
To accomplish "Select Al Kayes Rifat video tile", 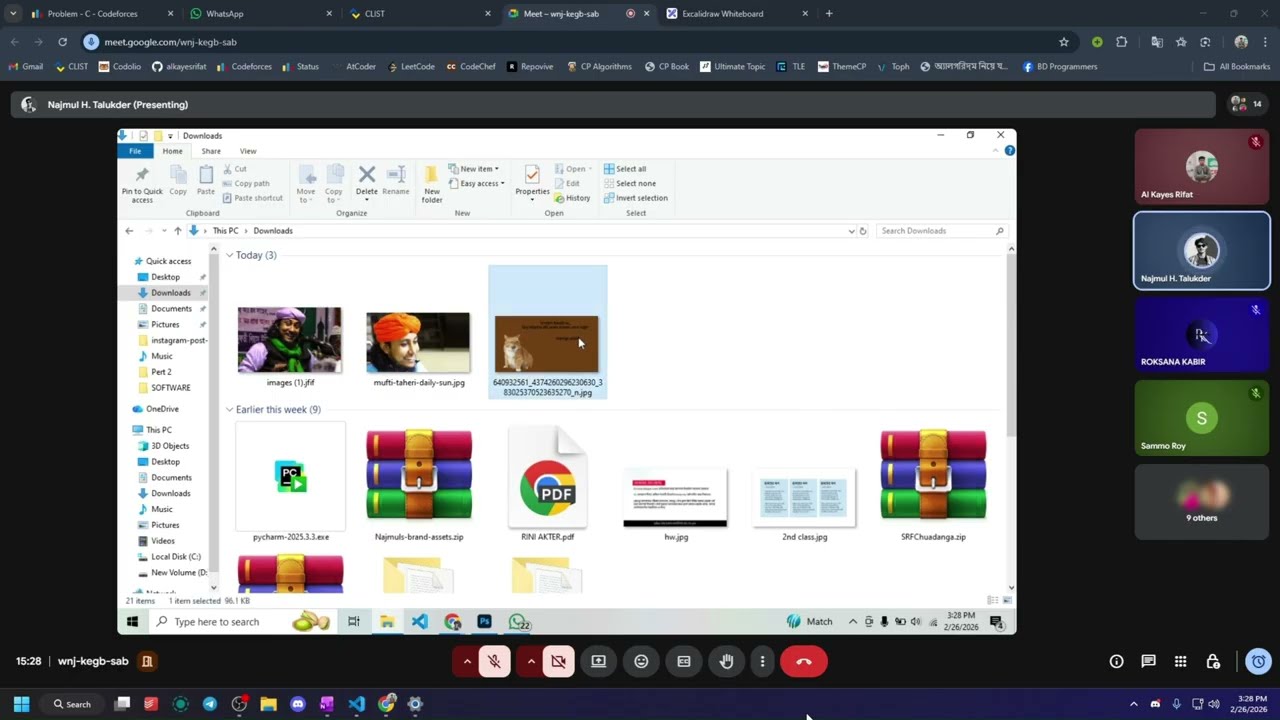I will coord(1202,166).
